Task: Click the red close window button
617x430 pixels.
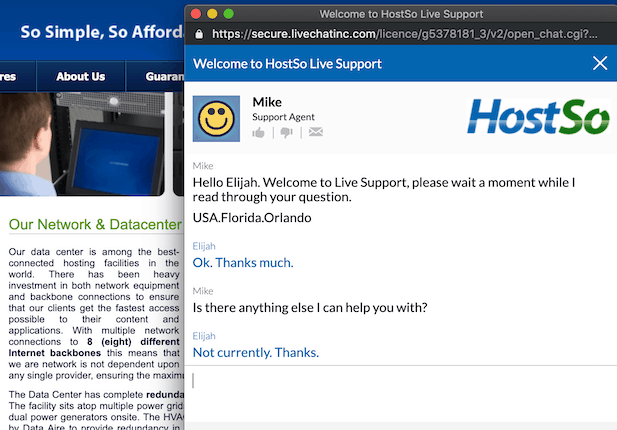Action: (x=196, y=14)
